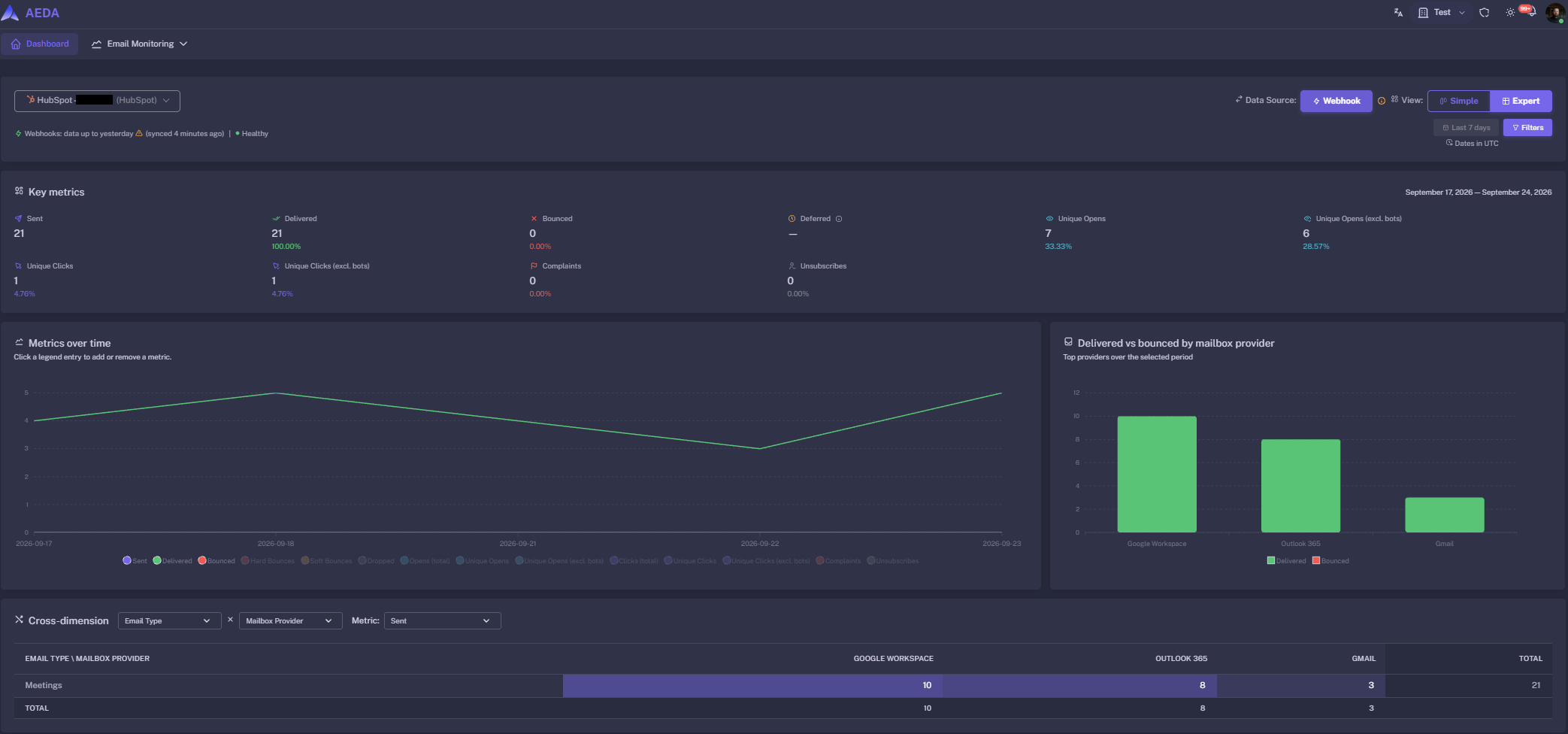
Task: Toggle Bounced in bar chart legend
Action: point(1330,561)
